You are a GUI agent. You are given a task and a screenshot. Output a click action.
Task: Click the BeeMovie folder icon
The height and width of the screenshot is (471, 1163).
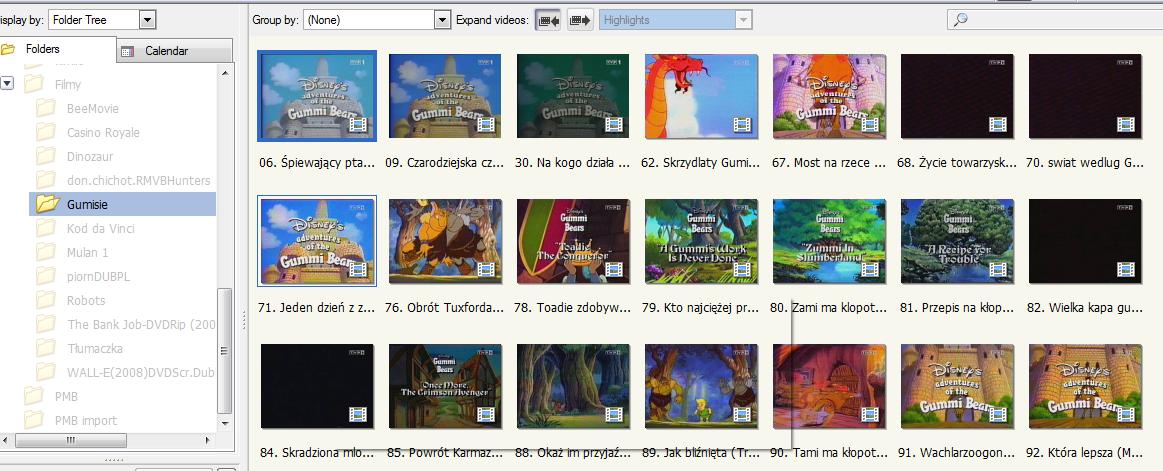pyautogui.click(x=46, y=109)
